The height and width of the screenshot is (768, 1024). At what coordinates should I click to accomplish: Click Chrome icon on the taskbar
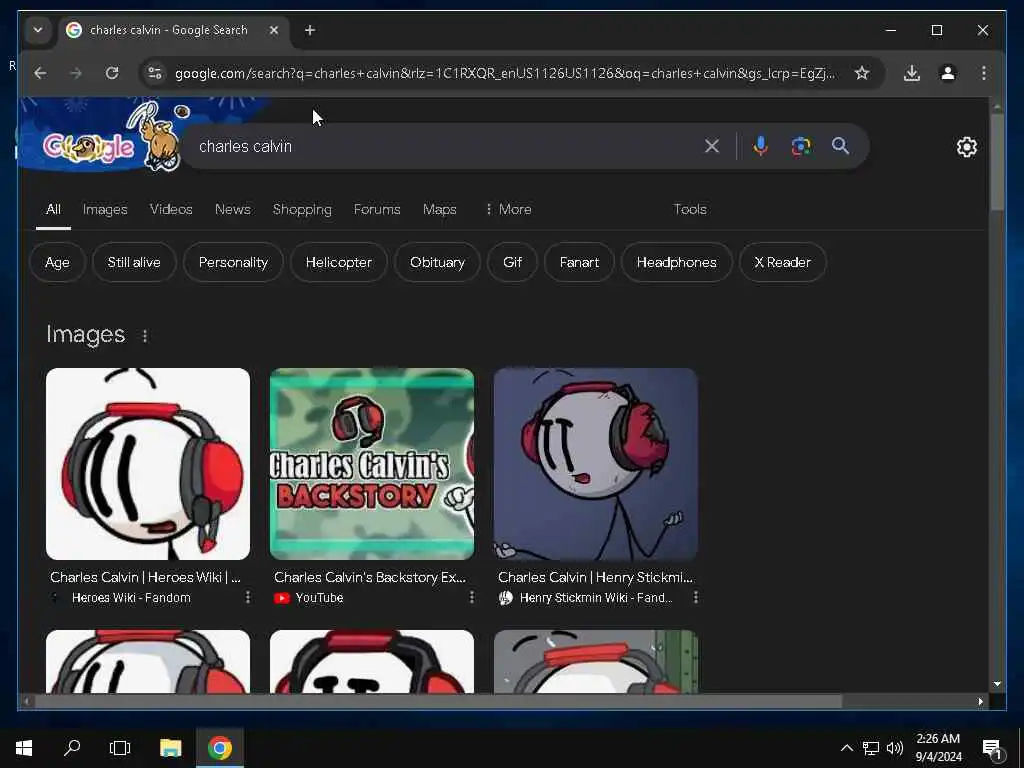point(220,748)
